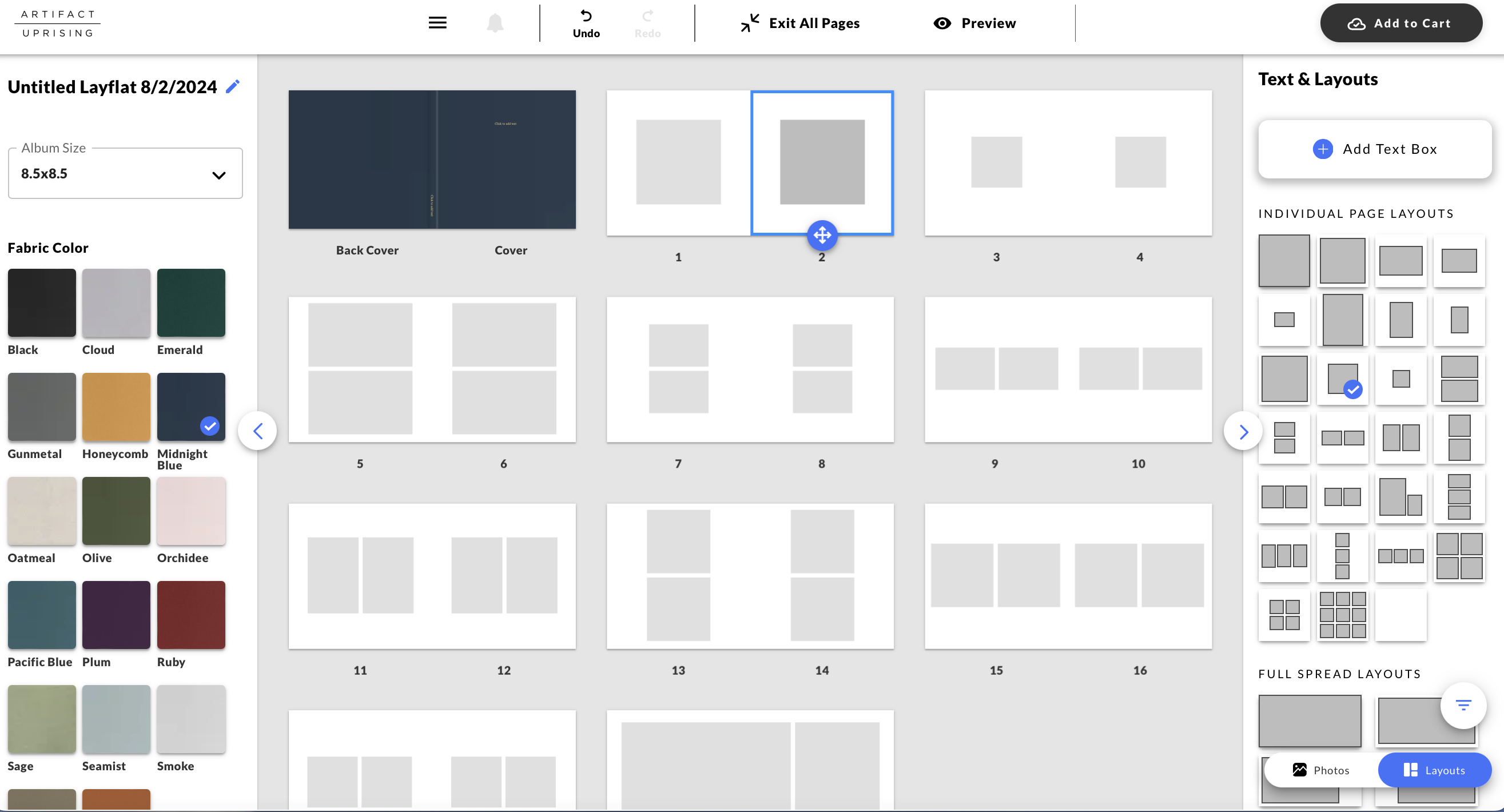Choose the tall portrait full page layout
The image size is (1504, 812).
pos(1342,320)
